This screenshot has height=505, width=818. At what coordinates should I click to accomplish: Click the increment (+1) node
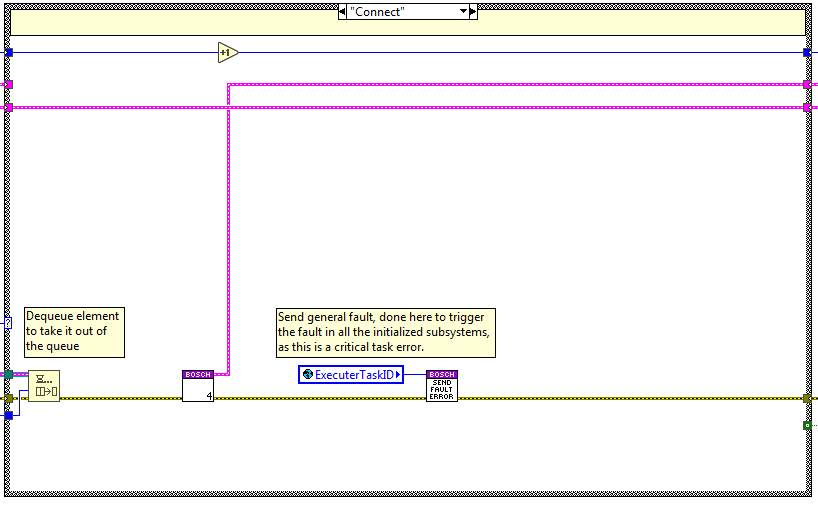[228, 53]
